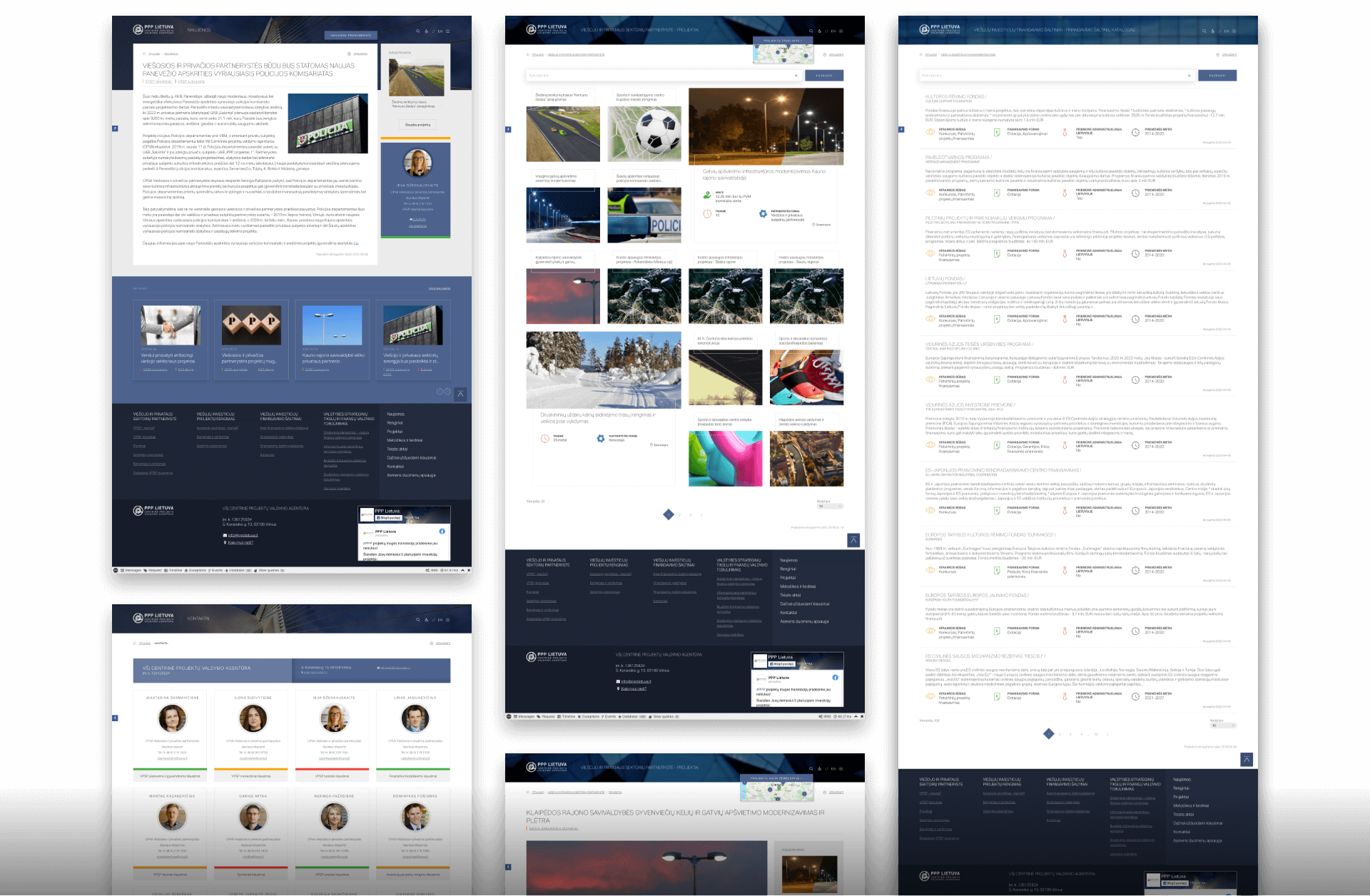This screenshot has width=1370, height=896.
Task: Click Darius Mitka contact photo
Action: (x=253, y=816)
